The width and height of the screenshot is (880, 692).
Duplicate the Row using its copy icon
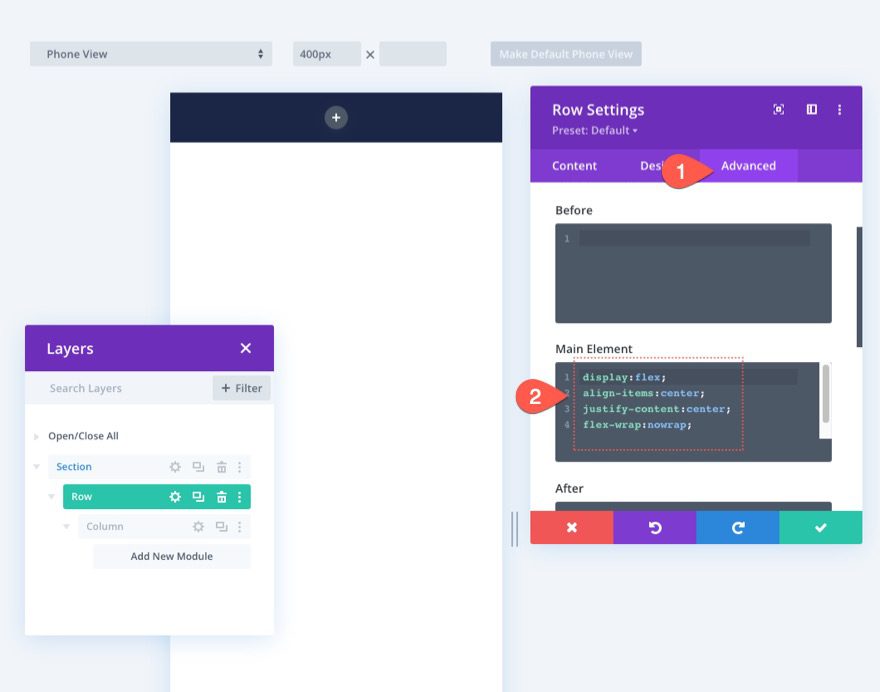[x=199, y=496]
